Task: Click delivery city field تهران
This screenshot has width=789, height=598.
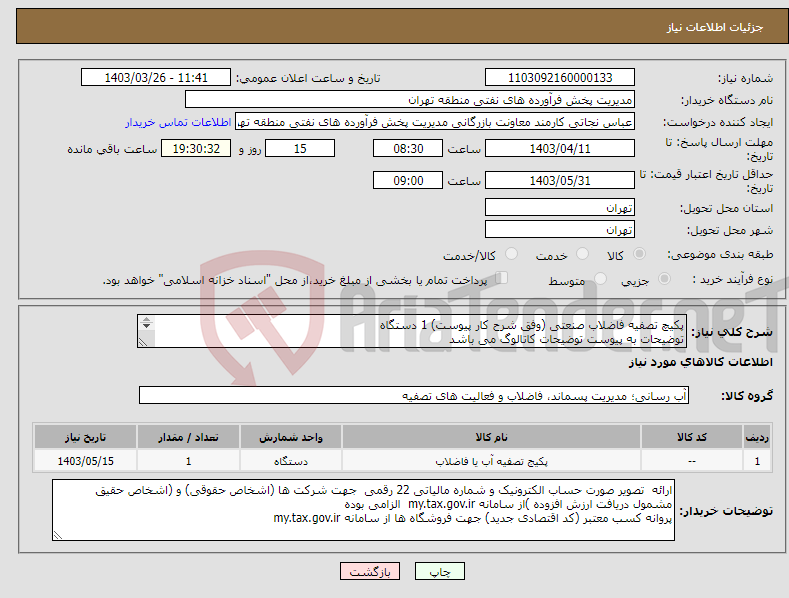Action: (560, 230)
